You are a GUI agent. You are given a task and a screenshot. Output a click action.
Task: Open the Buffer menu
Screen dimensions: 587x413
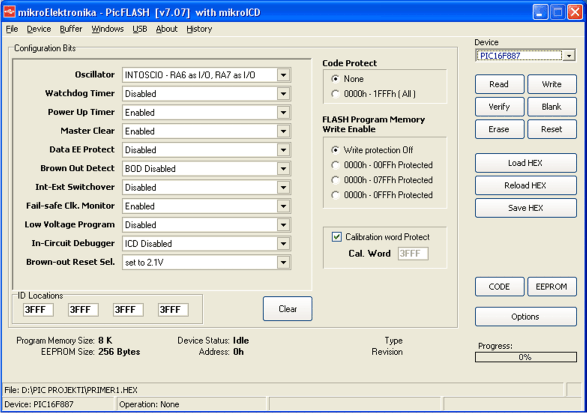[71, 29]
